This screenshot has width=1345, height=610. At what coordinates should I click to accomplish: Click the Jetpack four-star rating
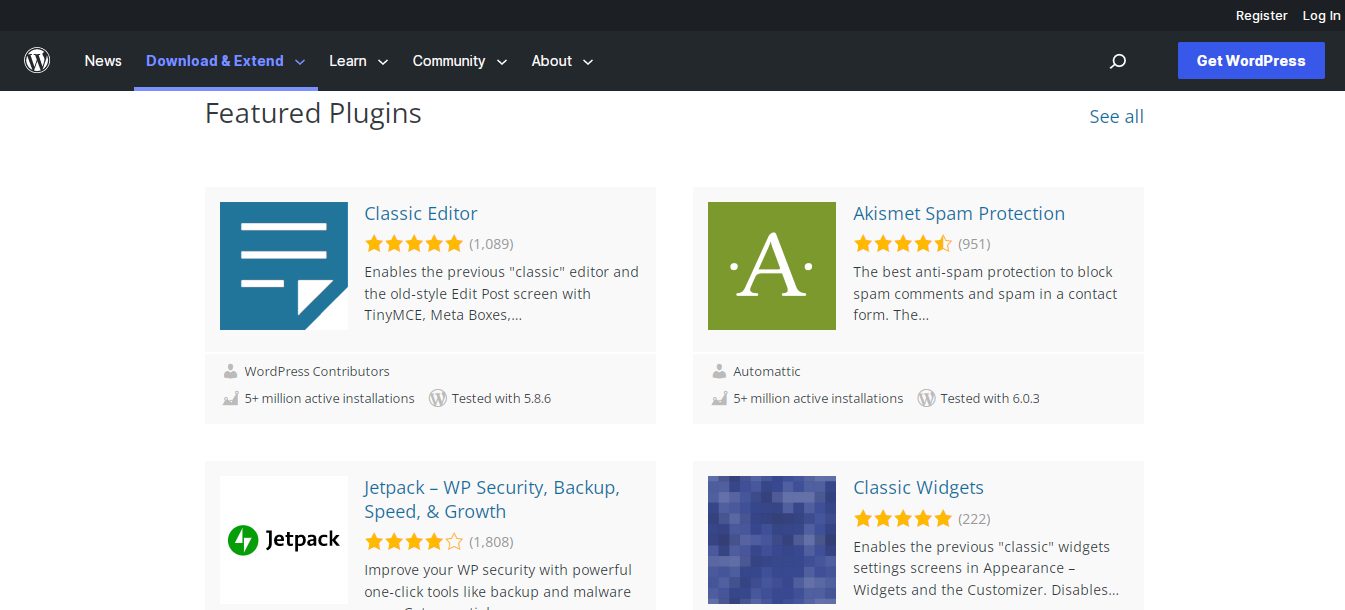pyautogui.click(x=414, y=542)
